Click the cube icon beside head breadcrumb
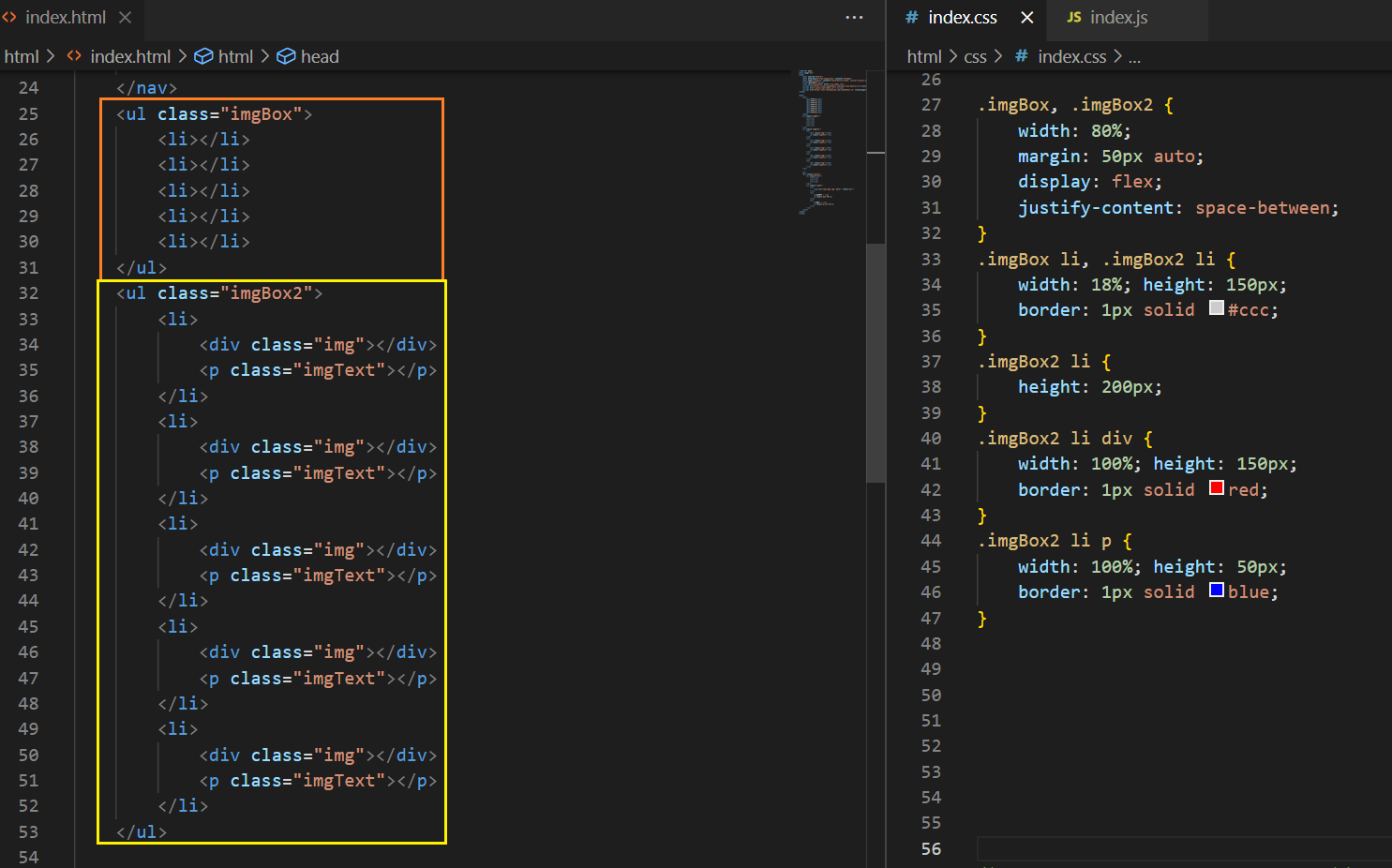Viewport: 1392px width, 868px height. pos(287,56)
